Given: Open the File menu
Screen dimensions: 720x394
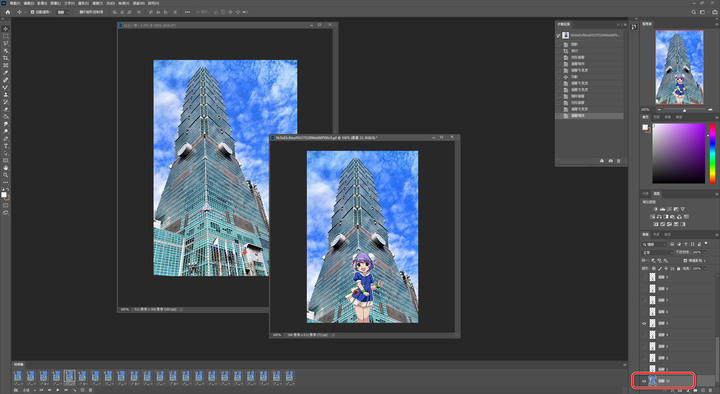Looking at the screenshot, I should [x=15, y=3].
